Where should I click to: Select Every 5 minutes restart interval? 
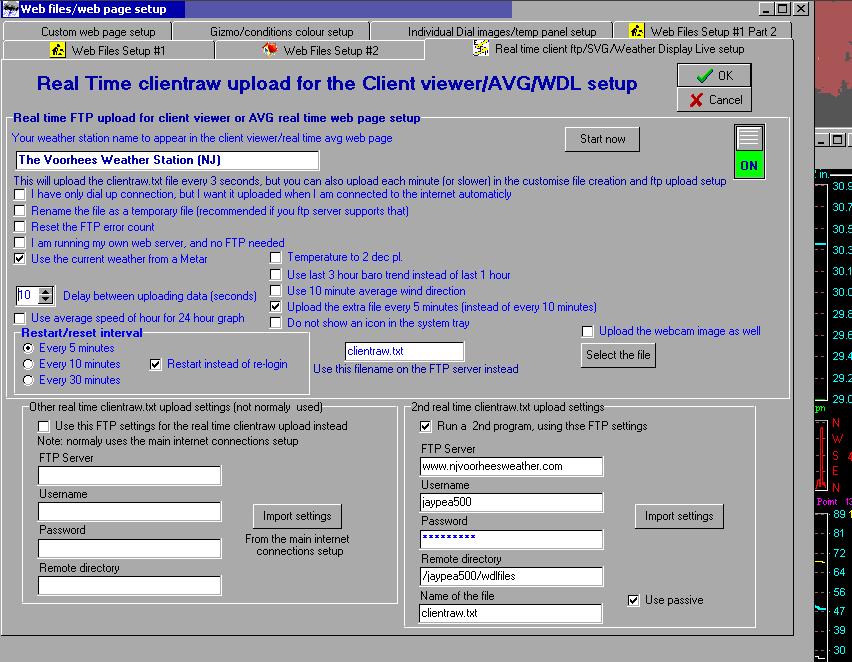[28, 348]
